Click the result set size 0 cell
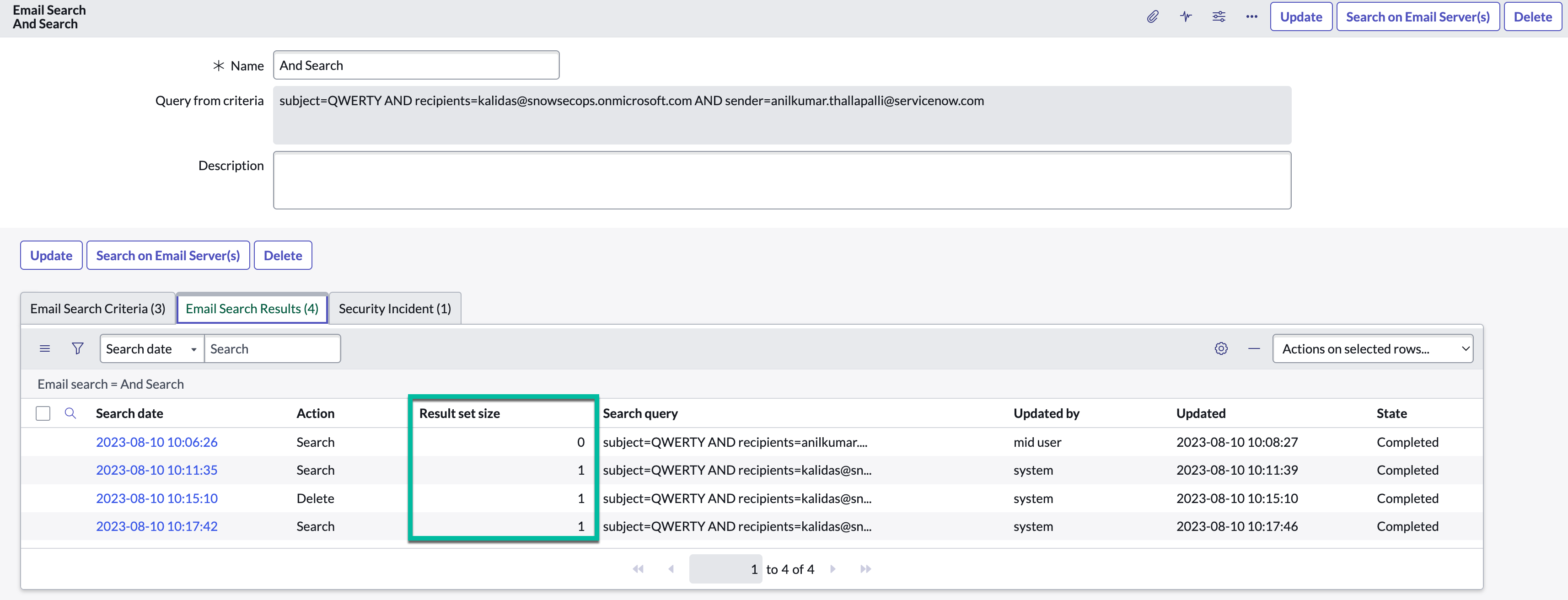This screenshot has height=600, width=1568. click(581, 442)
